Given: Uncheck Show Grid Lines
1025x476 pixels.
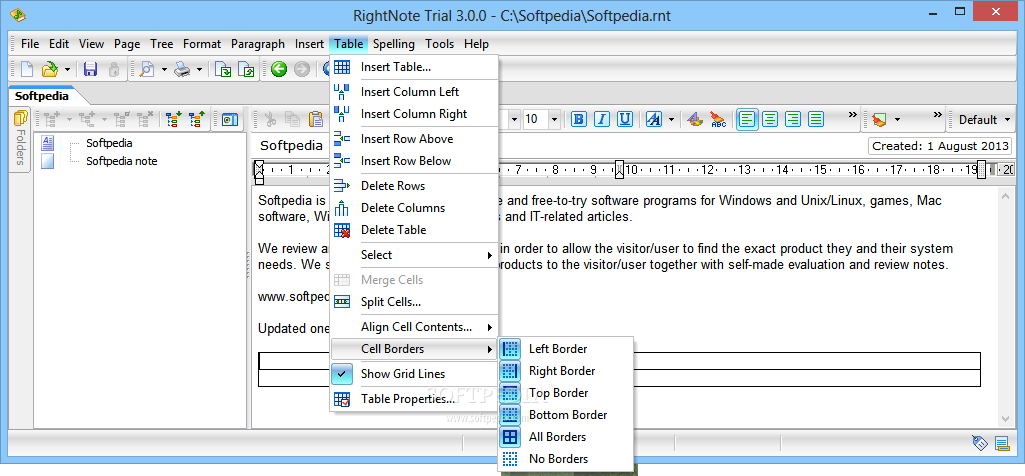Looking at the screenshot, I should pos(414,374).
